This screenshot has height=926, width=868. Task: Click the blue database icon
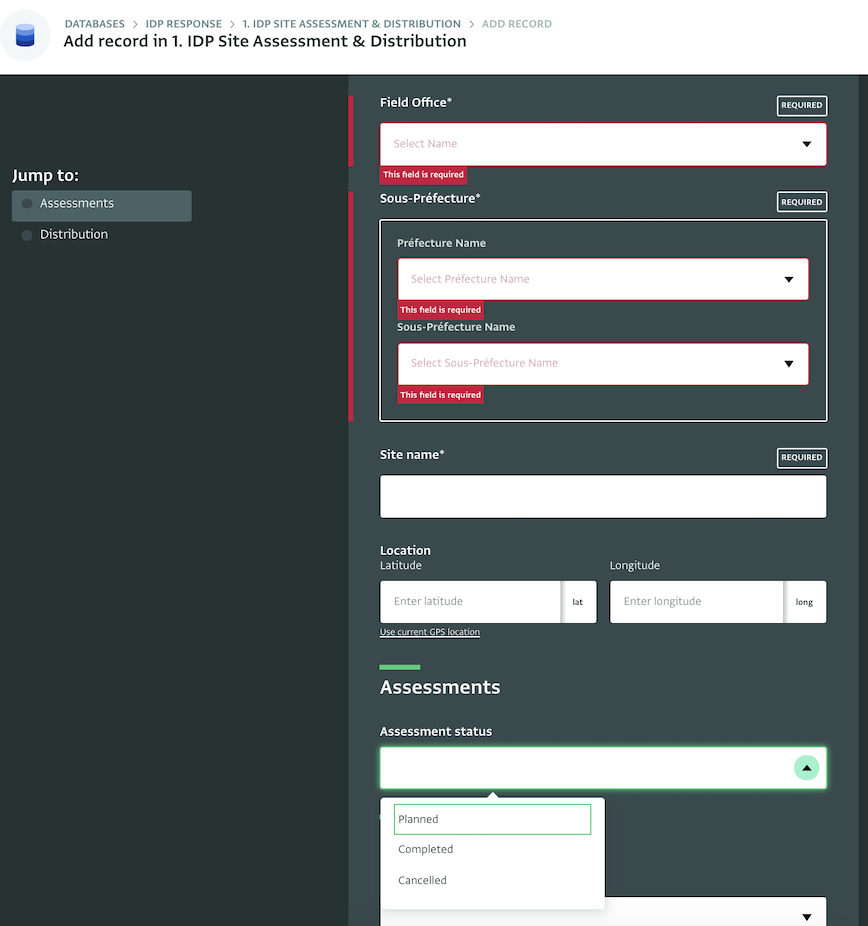pyautogui.click(x=25, y=35)
